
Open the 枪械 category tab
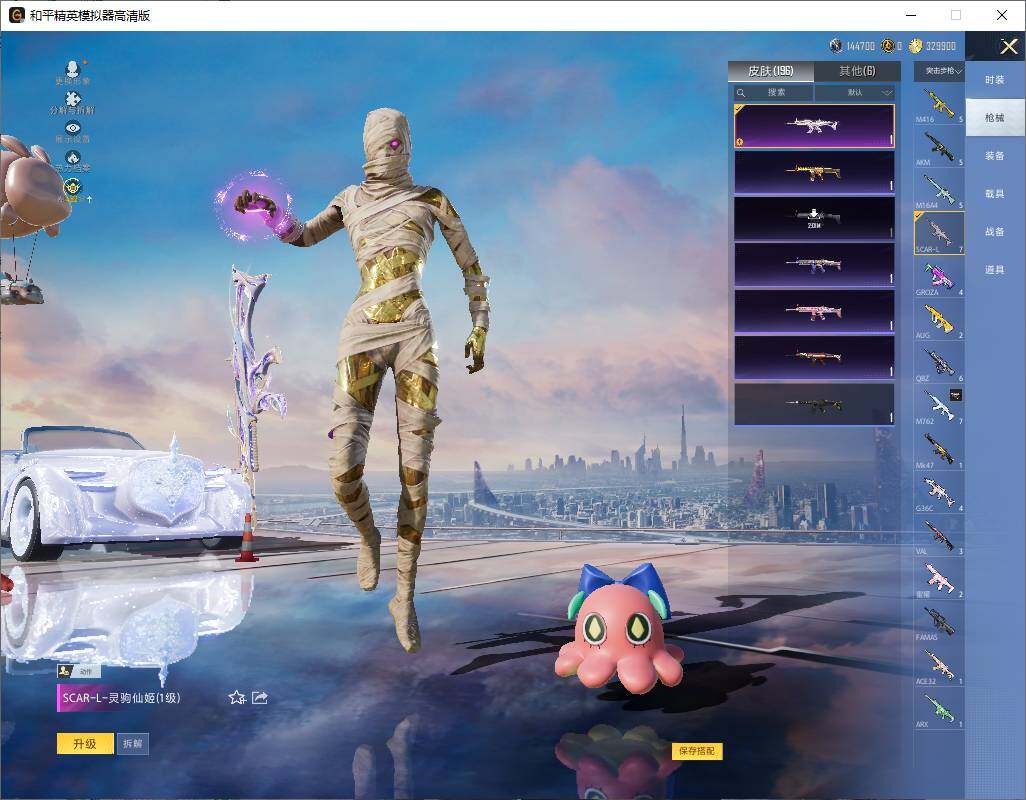(x=995, y=118)
